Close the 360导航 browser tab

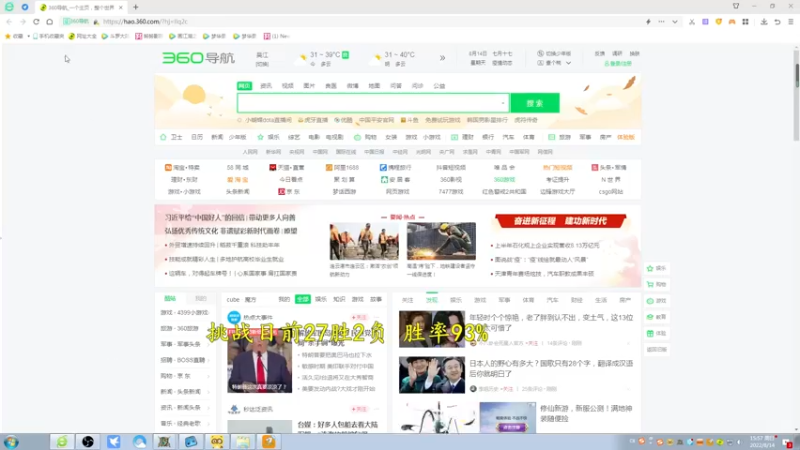point(120,8)
